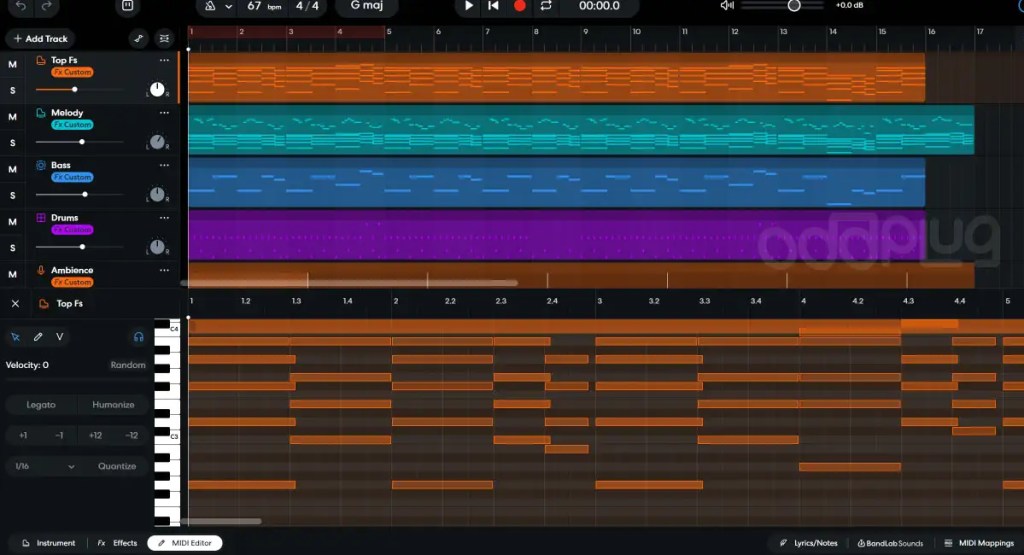The width and height of the screenshot is (1024, 555).
Task: Click the Melody track keyboard icon
Action: (x=40, y=113)
